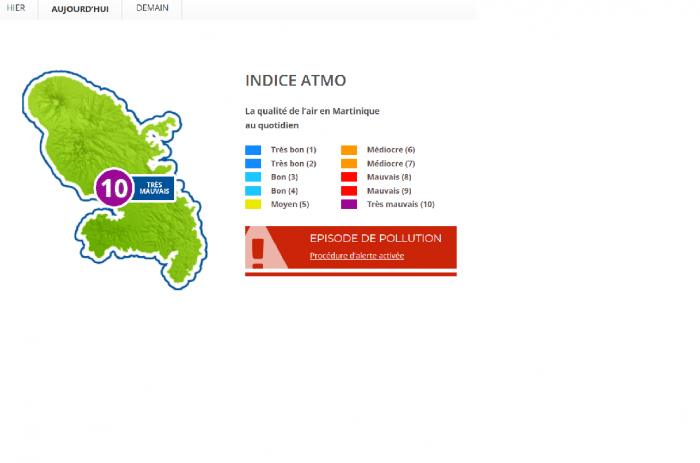Click the Mauvais (9) red swatch
The image size is (700, 463).
(349, 191)
